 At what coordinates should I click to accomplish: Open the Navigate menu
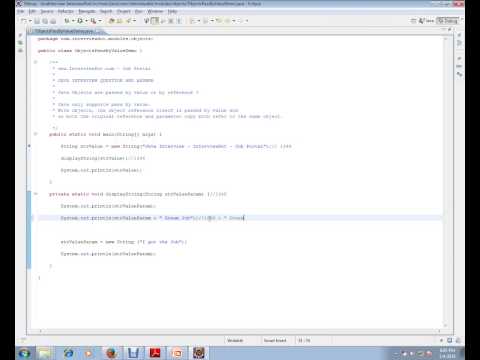87,11
